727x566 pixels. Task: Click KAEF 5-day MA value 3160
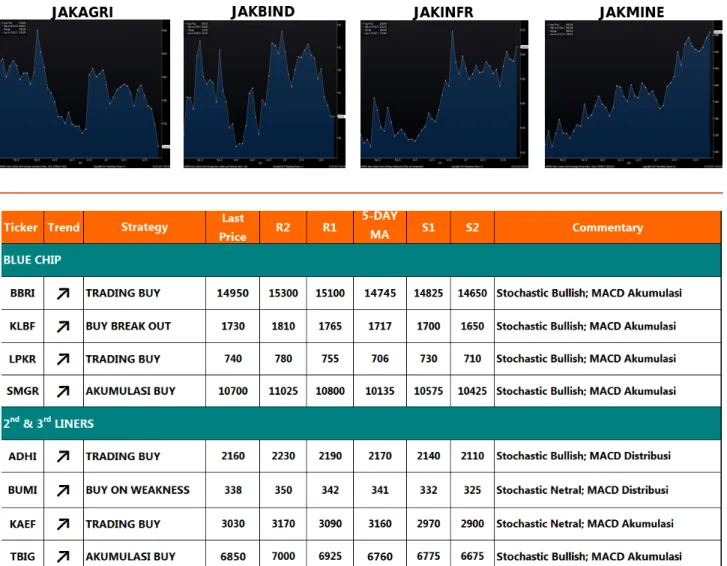tap(380, 524)
